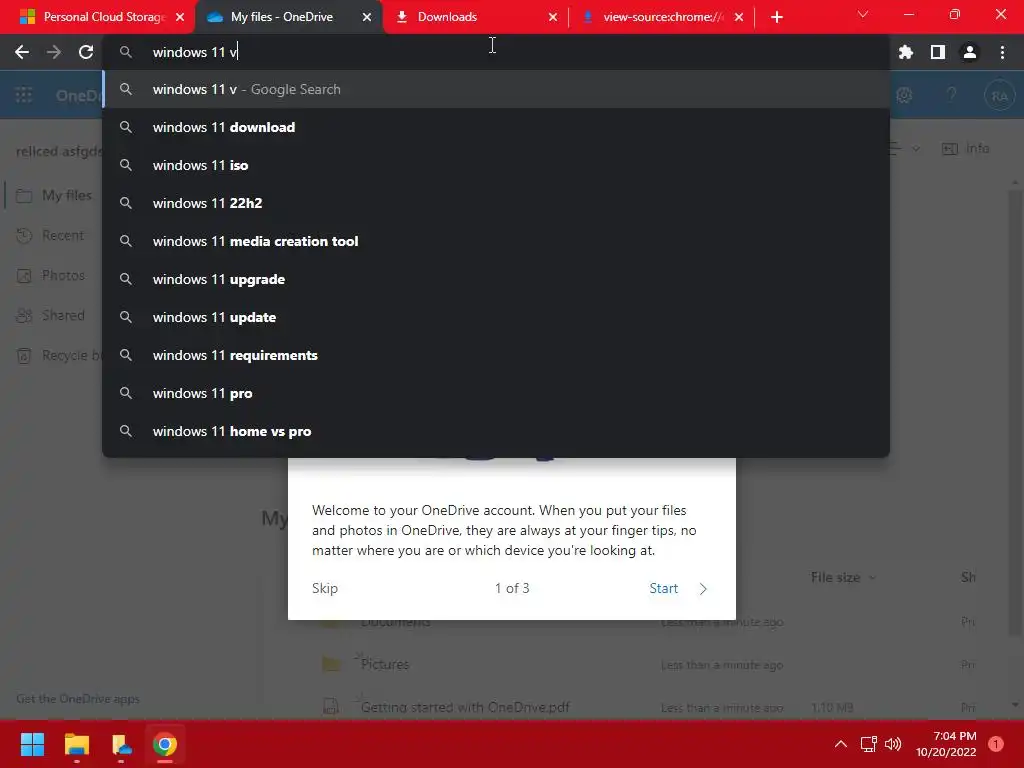This screenshot has width=1024, height=768.
Task: Select 'windows 11 v - Google Search' suggestion
Action: point(496,89)
